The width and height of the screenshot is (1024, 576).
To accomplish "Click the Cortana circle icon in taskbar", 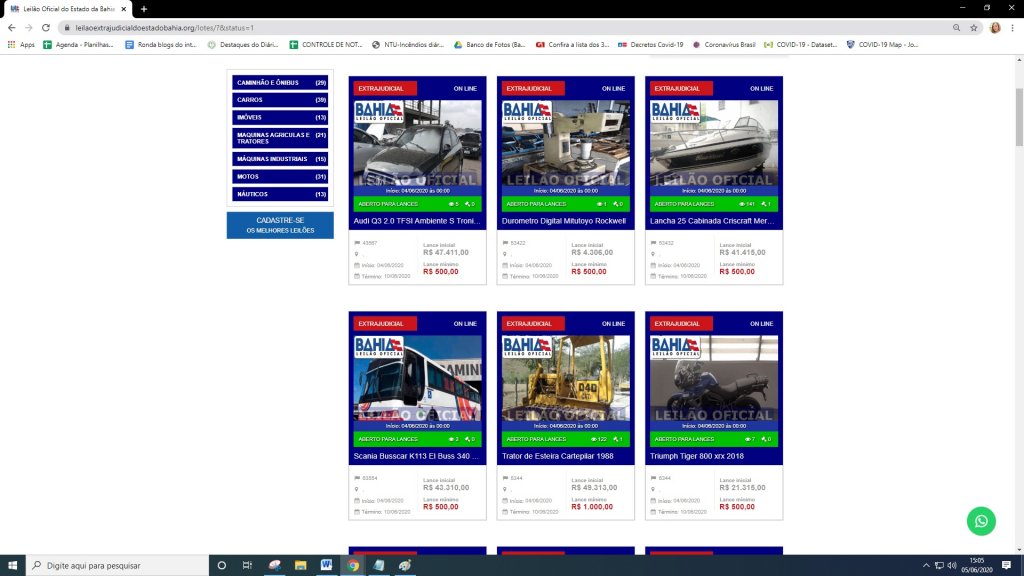I will (x=221, y=566).
